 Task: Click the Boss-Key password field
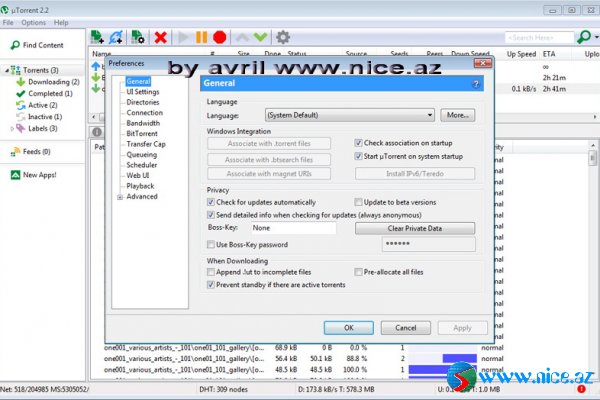tap(429, 244)
